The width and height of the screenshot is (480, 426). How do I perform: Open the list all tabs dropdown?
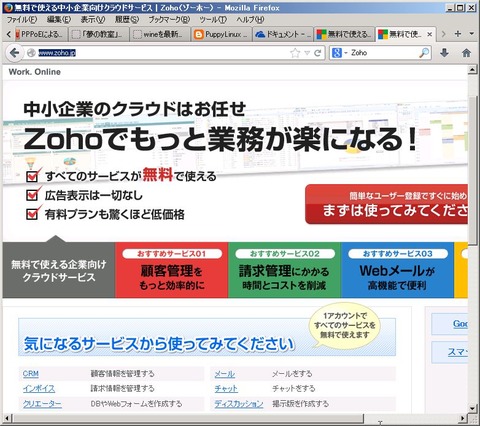click(472, 34)
